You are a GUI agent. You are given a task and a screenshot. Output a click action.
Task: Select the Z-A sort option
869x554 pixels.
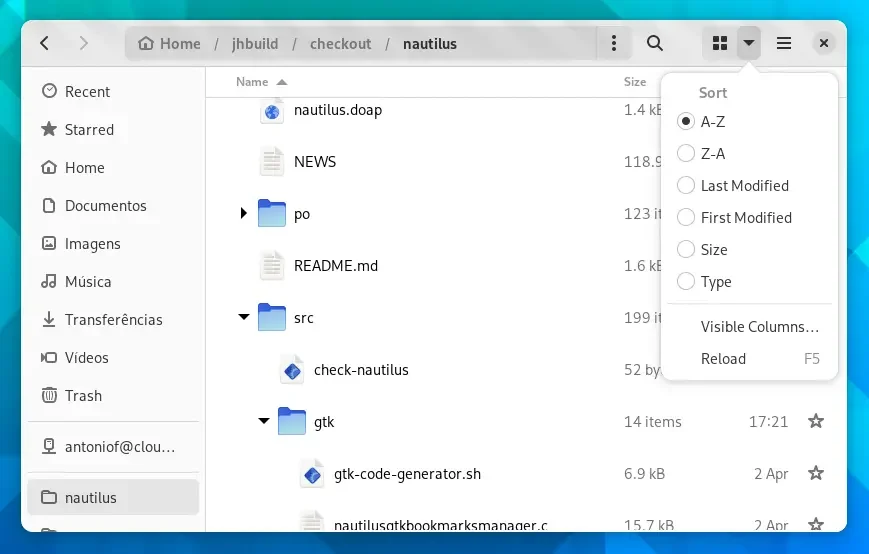(750, 153)
